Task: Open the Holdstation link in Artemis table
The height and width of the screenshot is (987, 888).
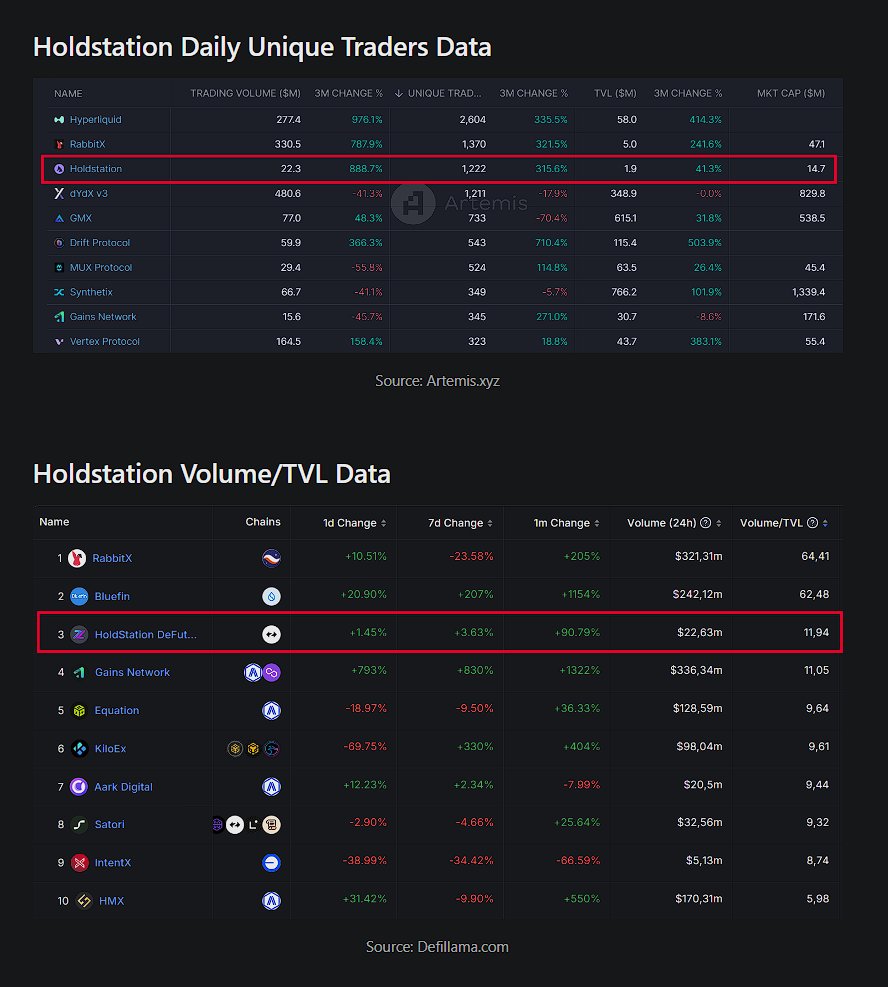Action: 96,169
